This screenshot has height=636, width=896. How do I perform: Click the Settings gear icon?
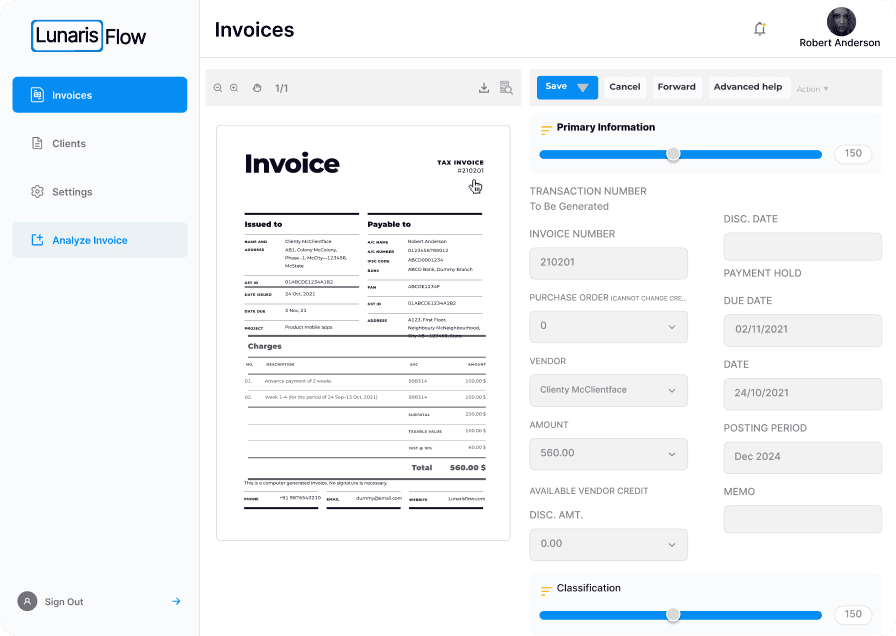(x=37, y=192)
